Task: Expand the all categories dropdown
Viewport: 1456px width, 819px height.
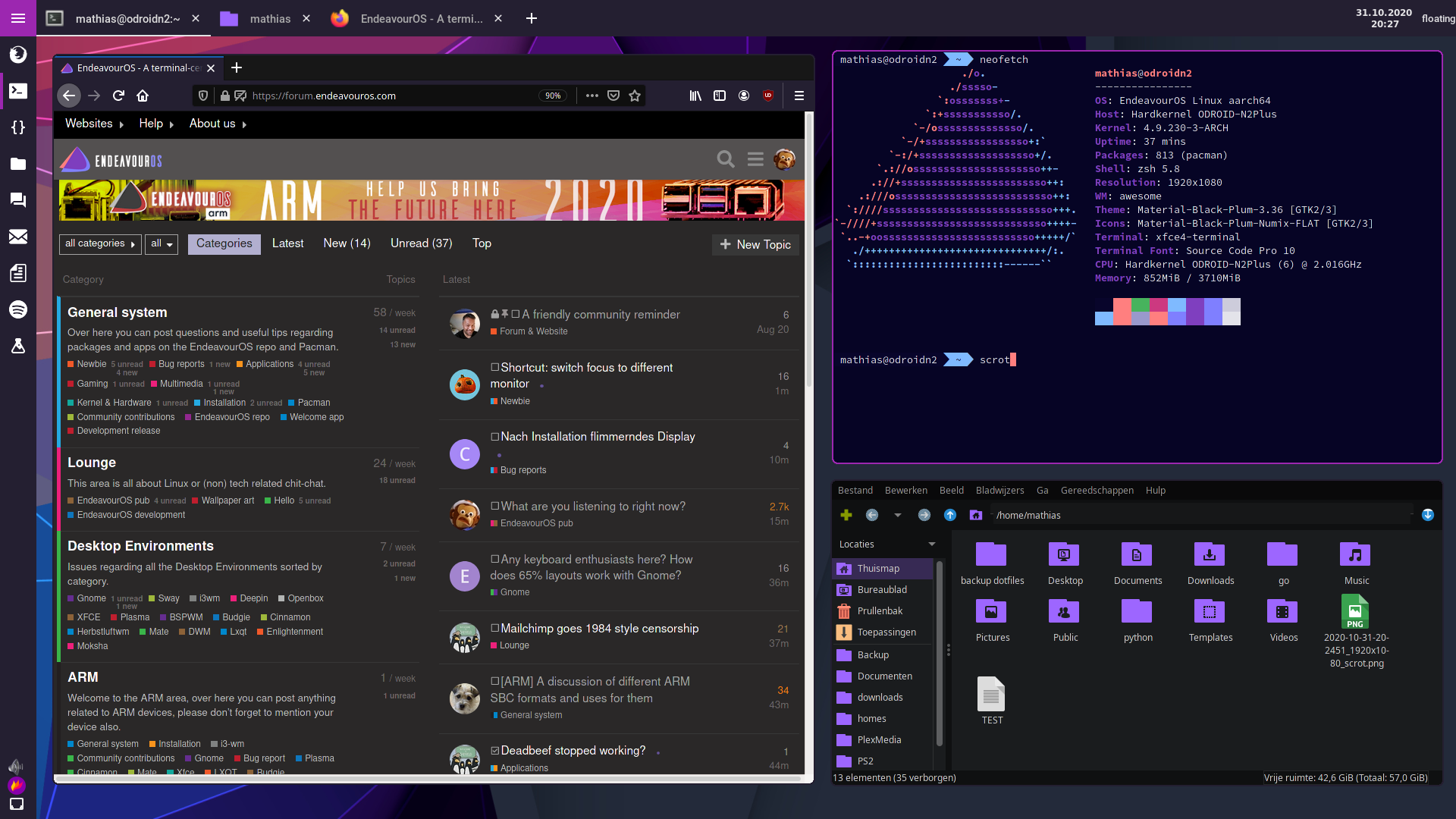Action: click(x=100, y=243)
